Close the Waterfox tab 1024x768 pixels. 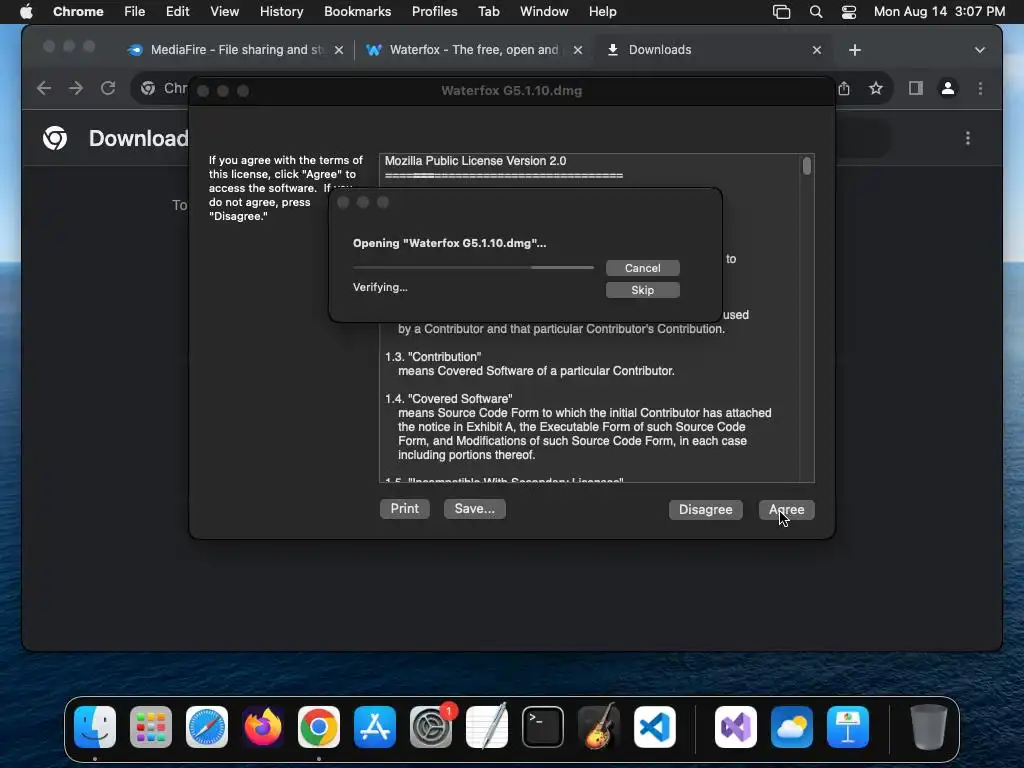point(577,50)
